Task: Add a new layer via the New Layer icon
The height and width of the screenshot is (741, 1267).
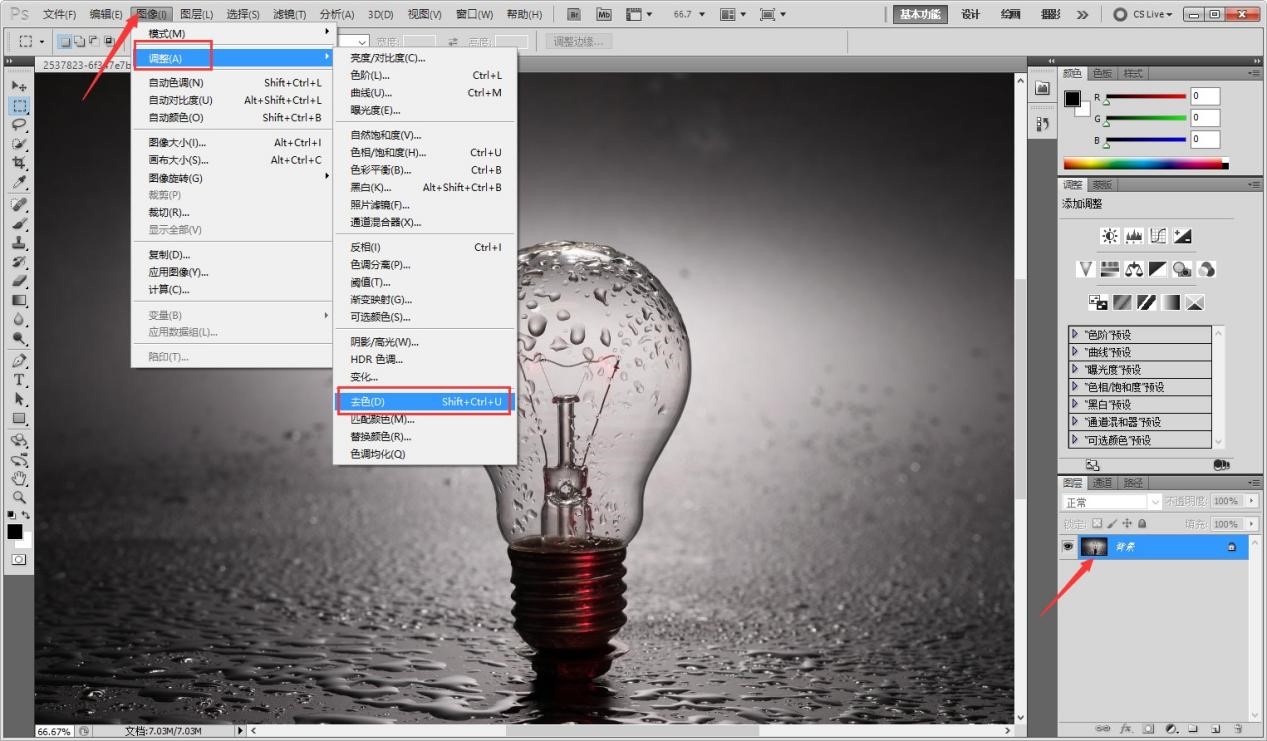Action: click(1214, 729)
